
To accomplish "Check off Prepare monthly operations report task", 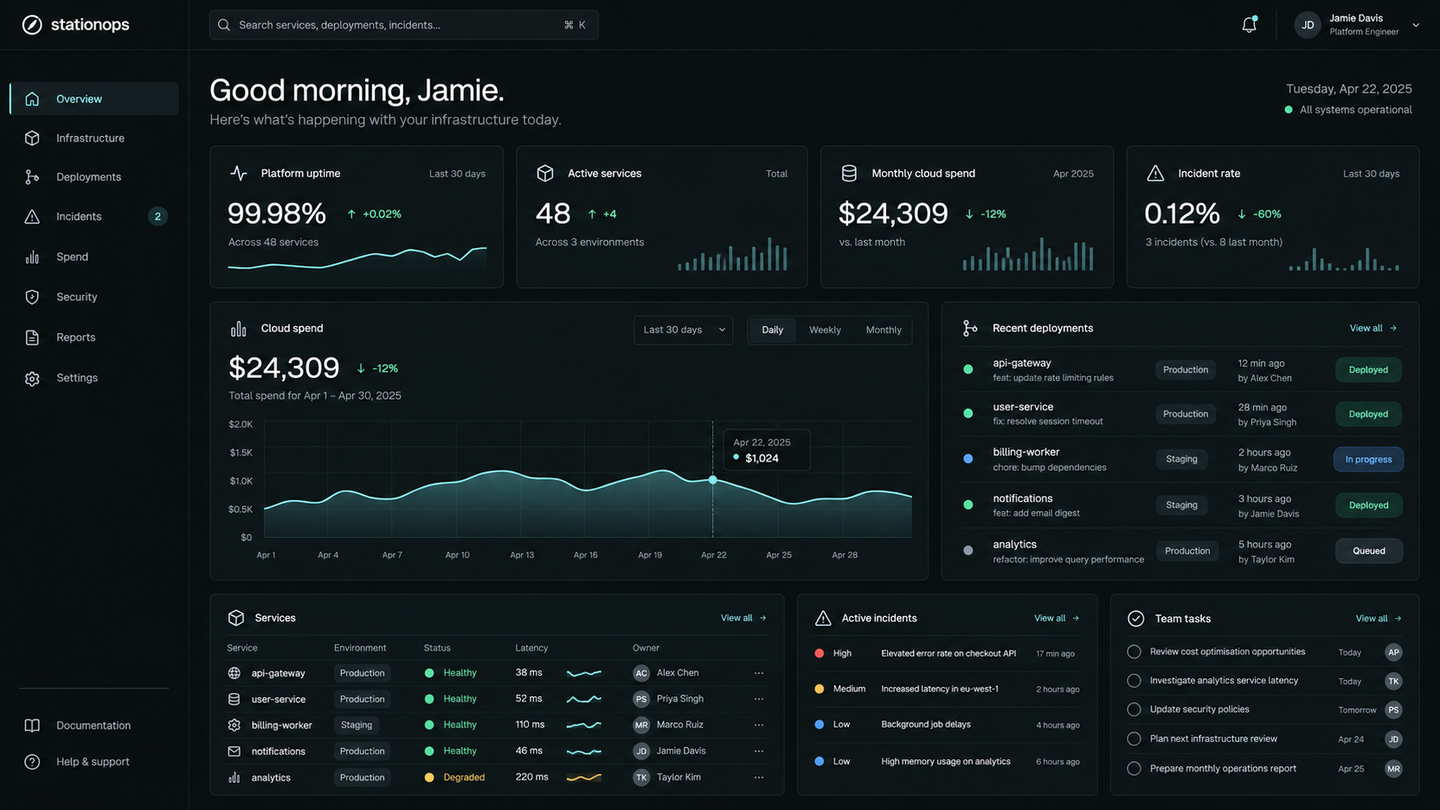I will tap(1134, 769).
